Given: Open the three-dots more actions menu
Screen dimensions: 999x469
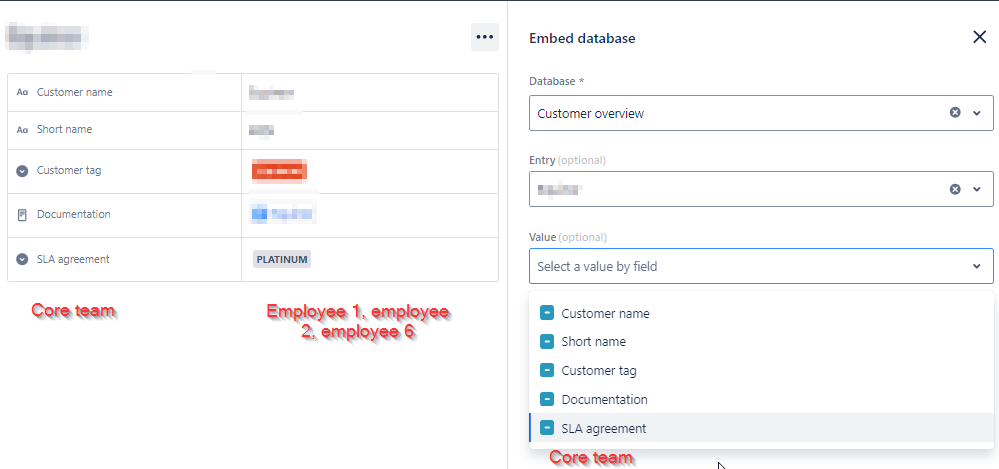Looking at the screenshot, I should [x=485, y=37].
